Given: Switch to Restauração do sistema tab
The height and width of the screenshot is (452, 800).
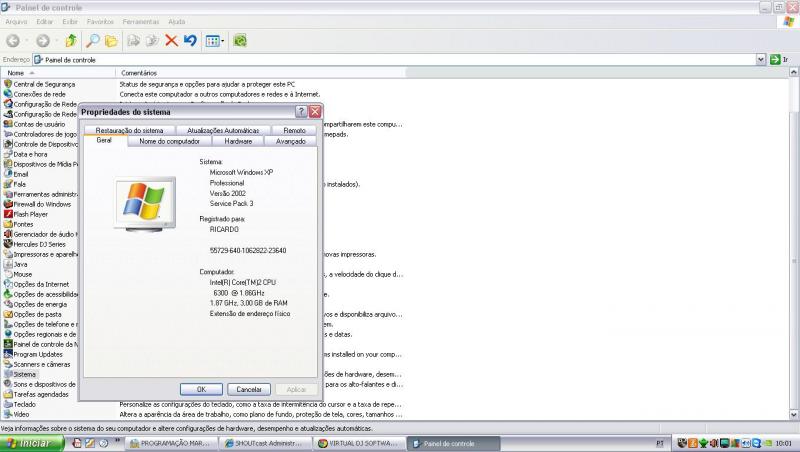Looking at the screenshot, I should [x=130, y=131].
